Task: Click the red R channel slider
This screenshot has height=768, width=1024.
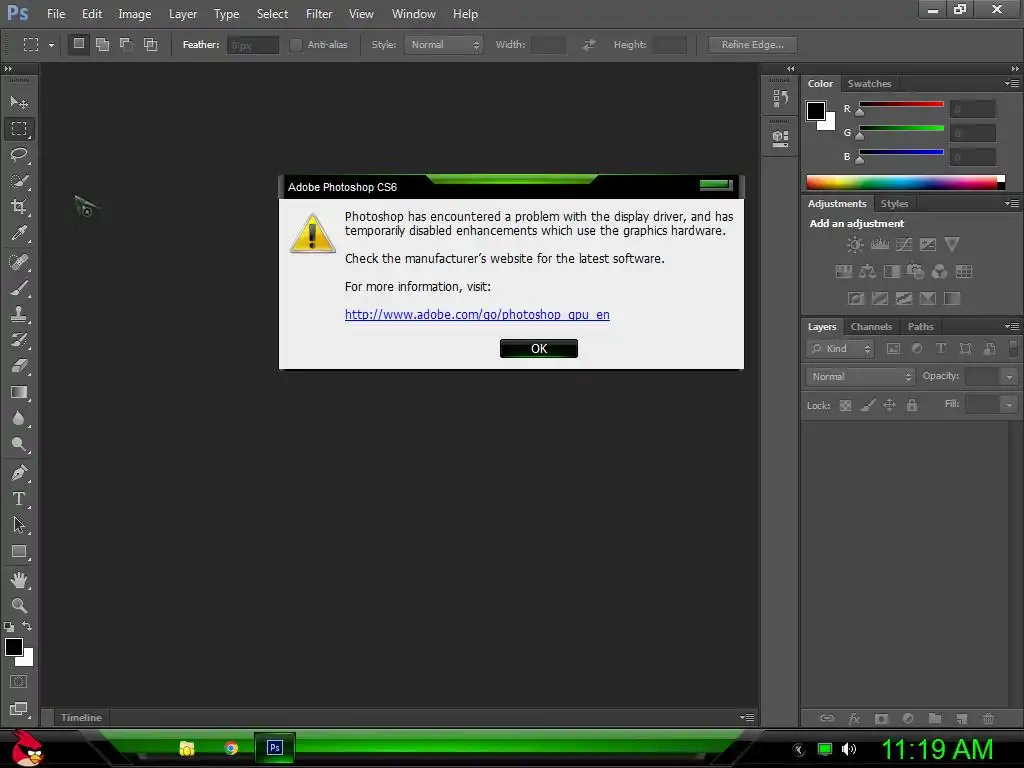Action: (x=901, y=104)
